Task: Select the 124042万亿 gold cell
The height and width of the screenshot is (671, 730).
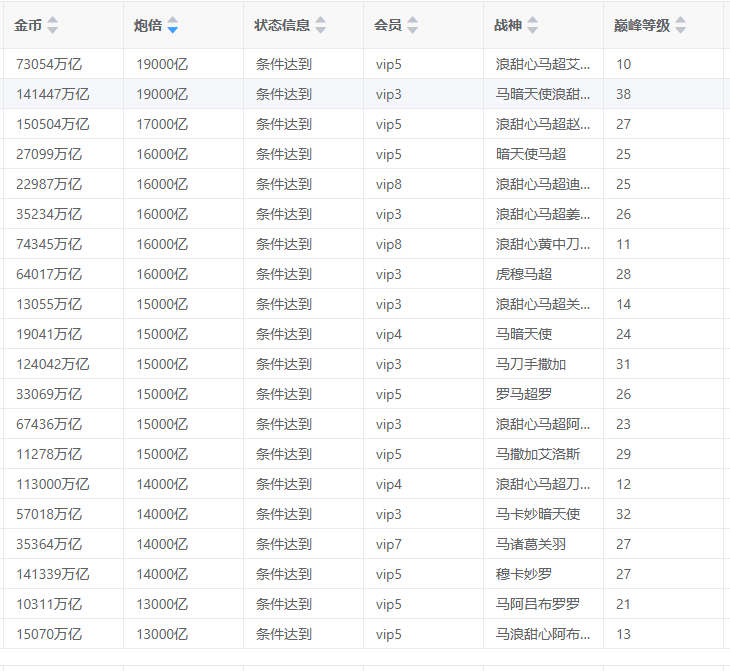Action: click(x=53, y=364)
